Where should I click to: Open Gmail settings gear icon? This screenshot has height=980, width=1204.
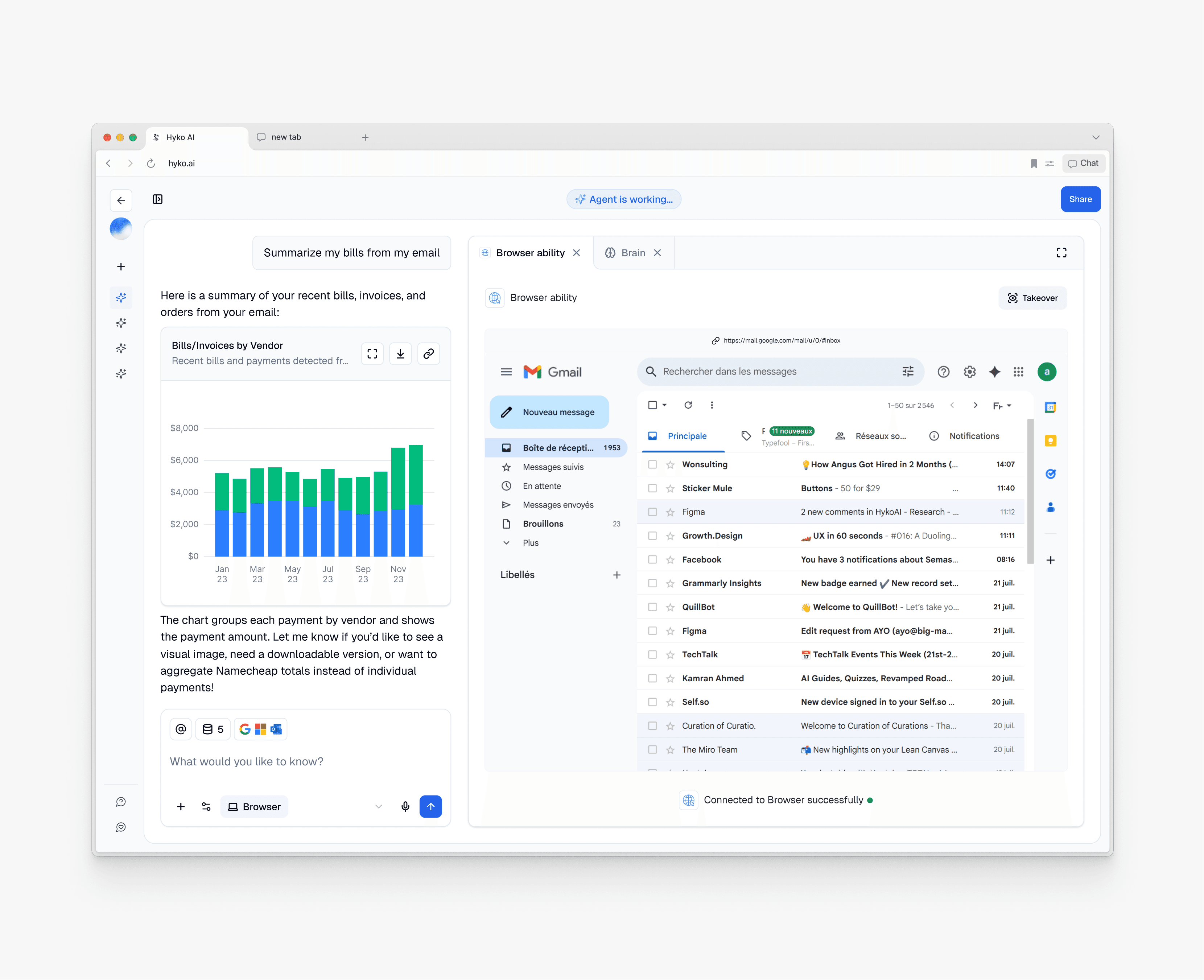coord(969,372)
